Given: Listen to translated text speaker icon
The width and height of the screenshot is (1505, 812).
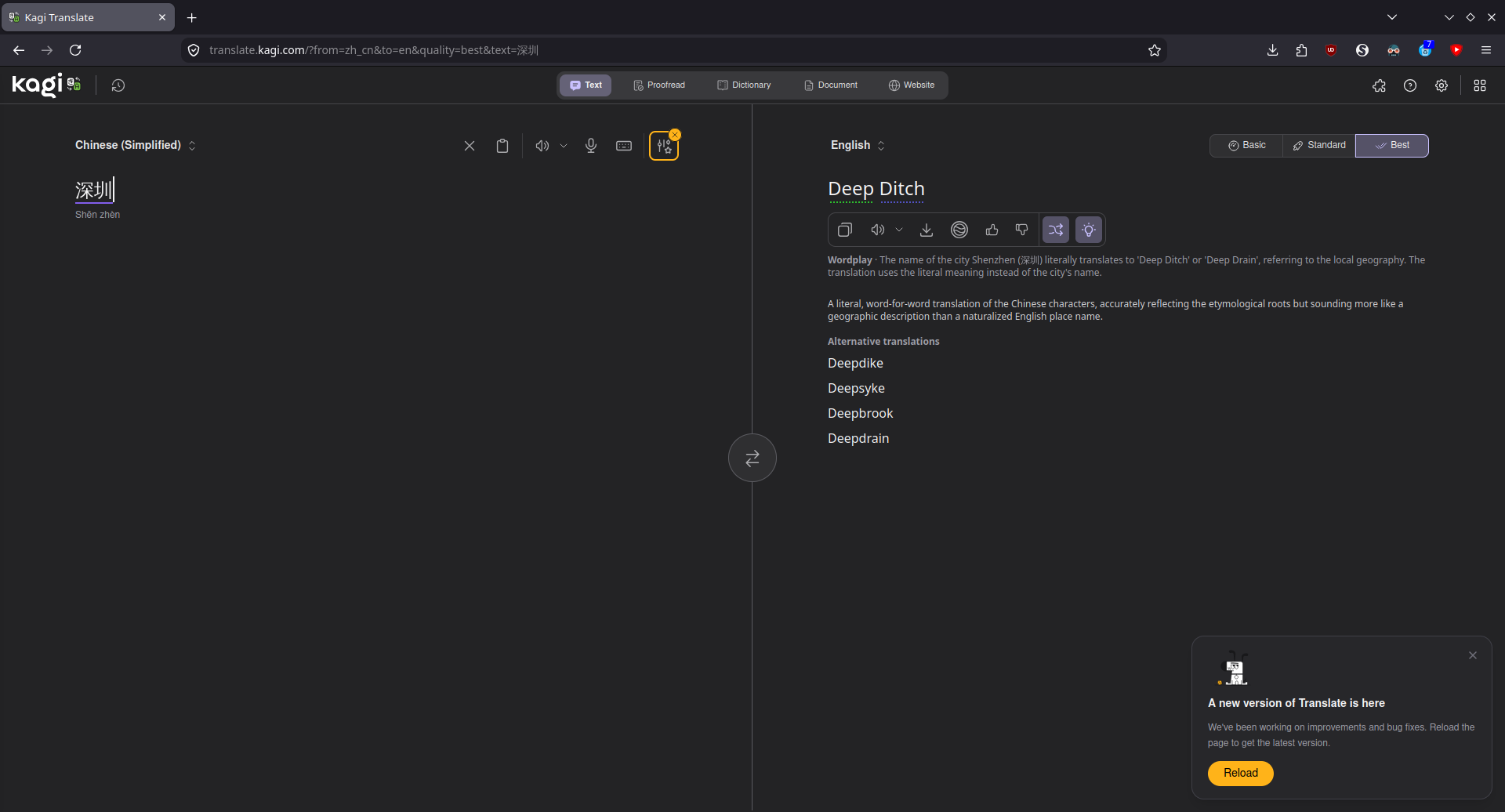Looking at the screenshot, I should (x=877, y=230).
